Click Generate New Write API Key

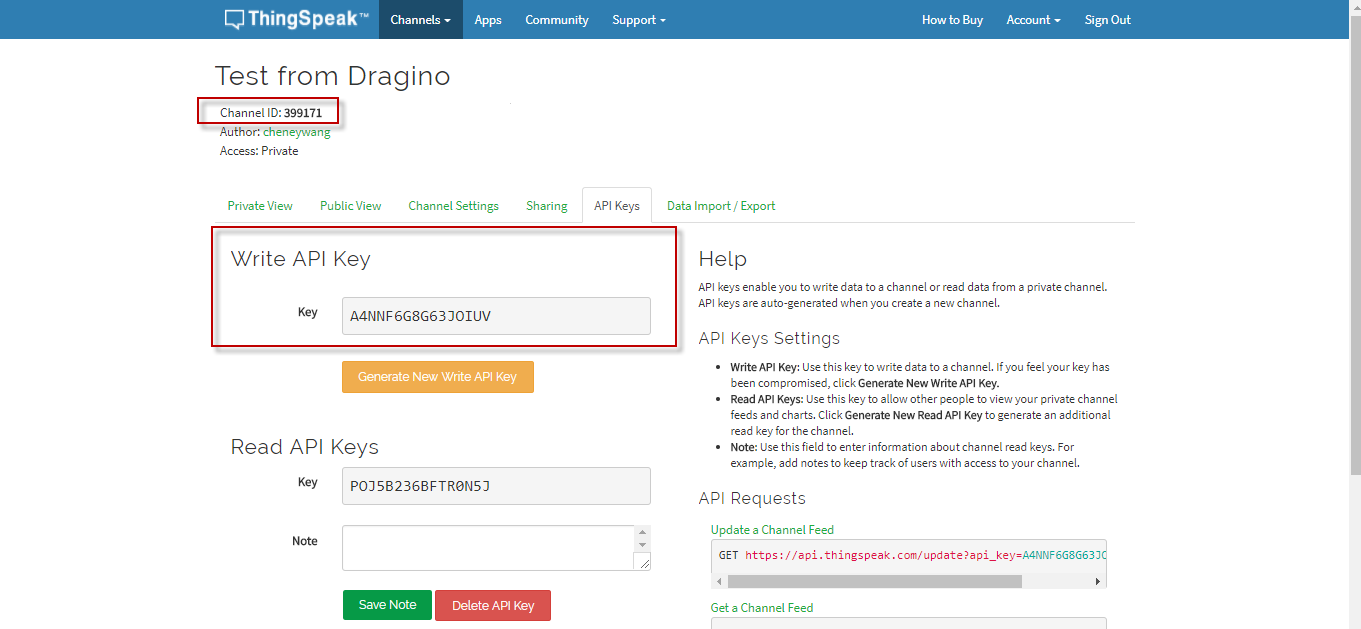[438, 377]
